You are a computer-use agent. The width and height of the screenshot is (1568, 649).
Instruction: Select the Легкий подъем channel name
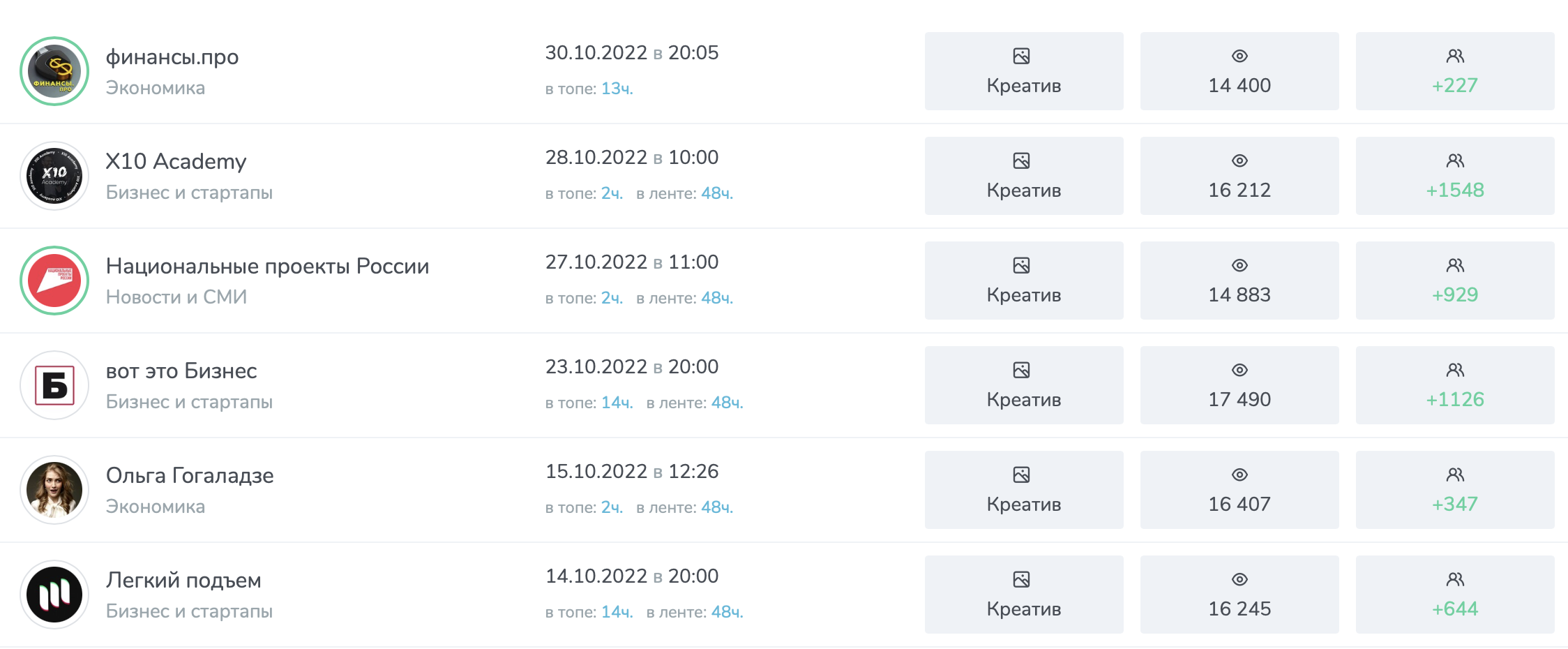coord(183,581)
